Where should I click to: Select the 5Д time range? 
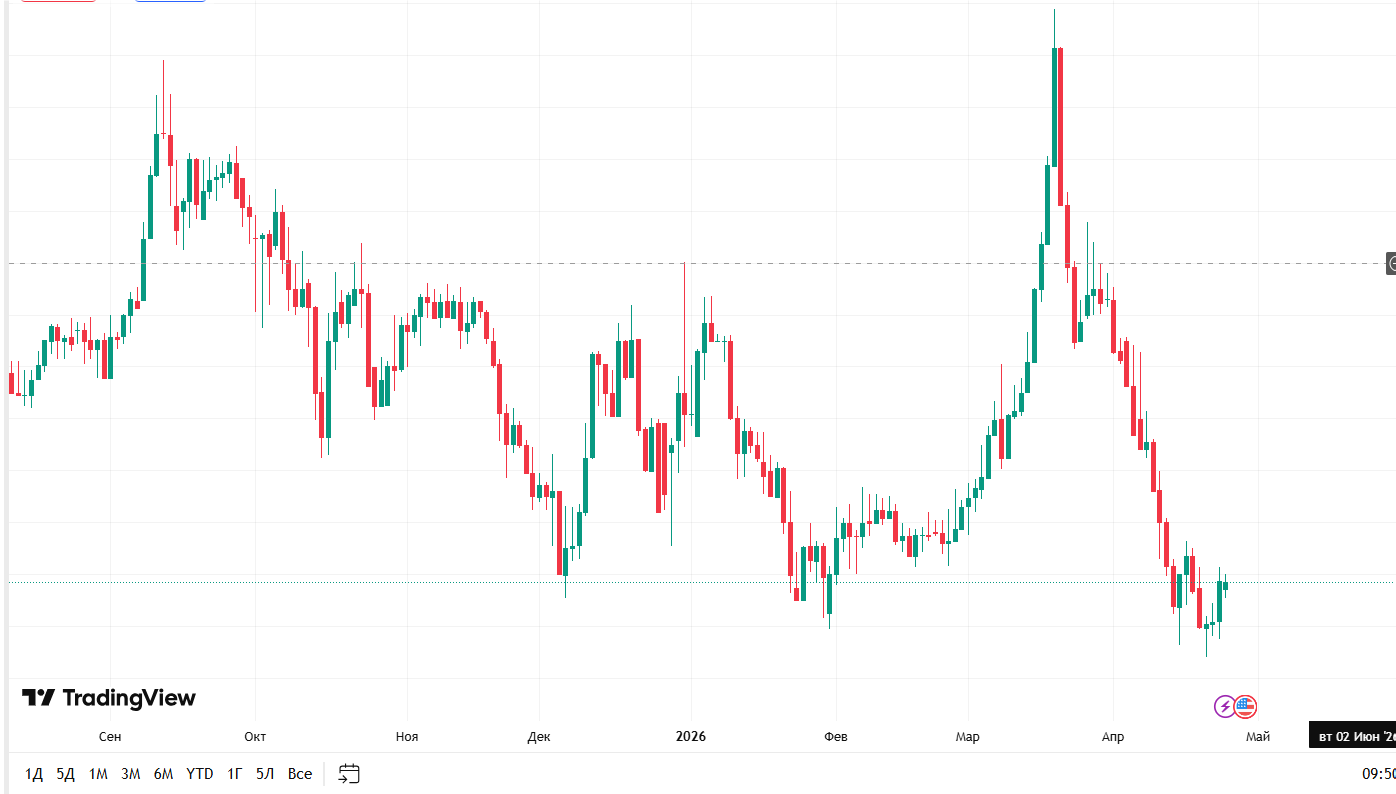(66, 774)
